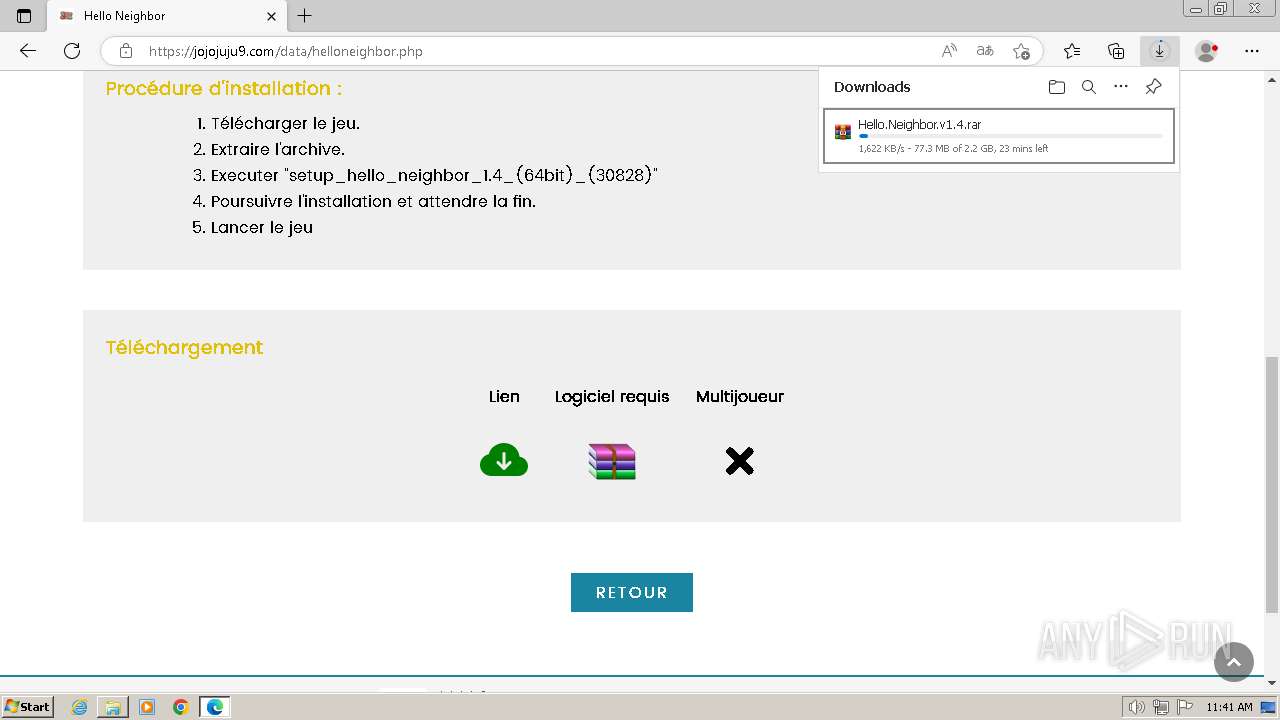Open tab actions menu icon
Screen dimensions: 1280x720
(24, 16)
